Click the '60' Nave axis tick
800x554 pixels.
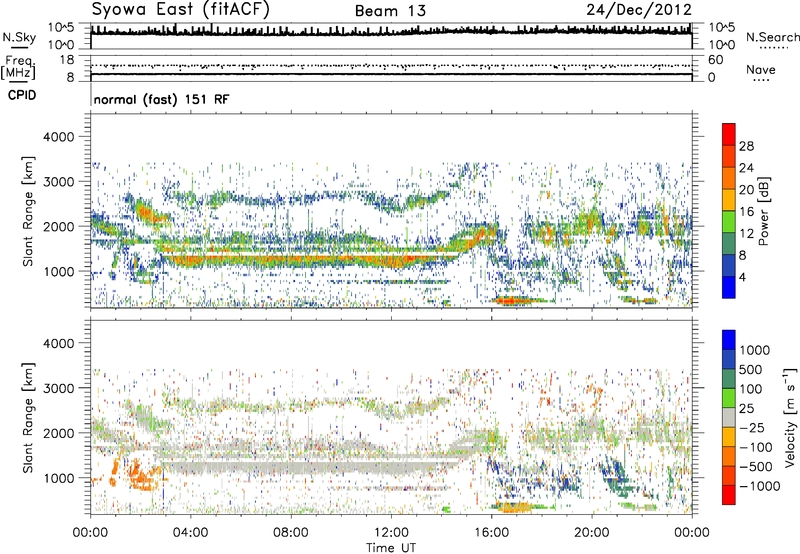click(x=715, y=60)
